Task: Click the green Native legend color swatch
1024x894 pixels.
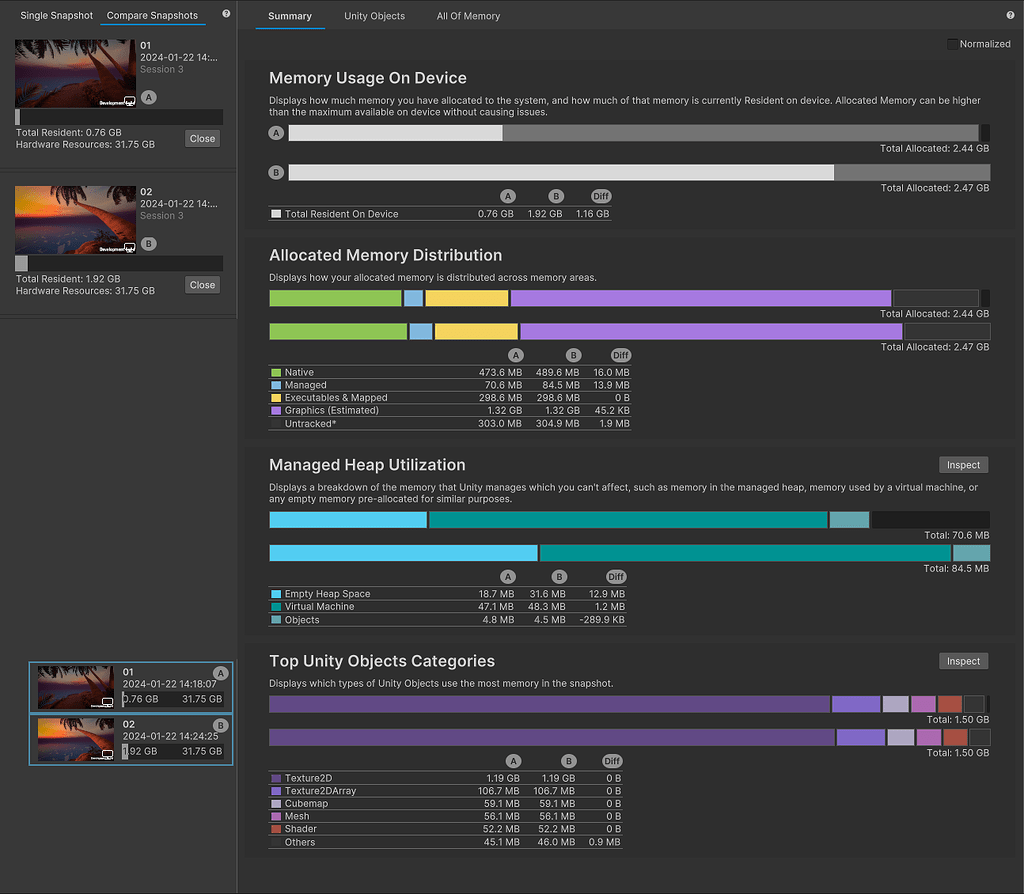Action: (276, 373)
